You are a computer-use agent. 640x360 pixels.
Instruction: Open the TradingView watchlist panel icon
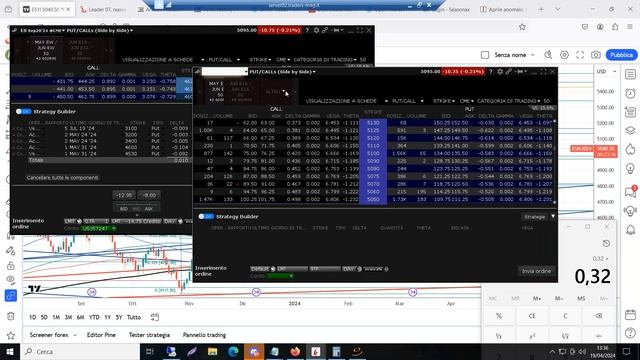tap(630, 74)
